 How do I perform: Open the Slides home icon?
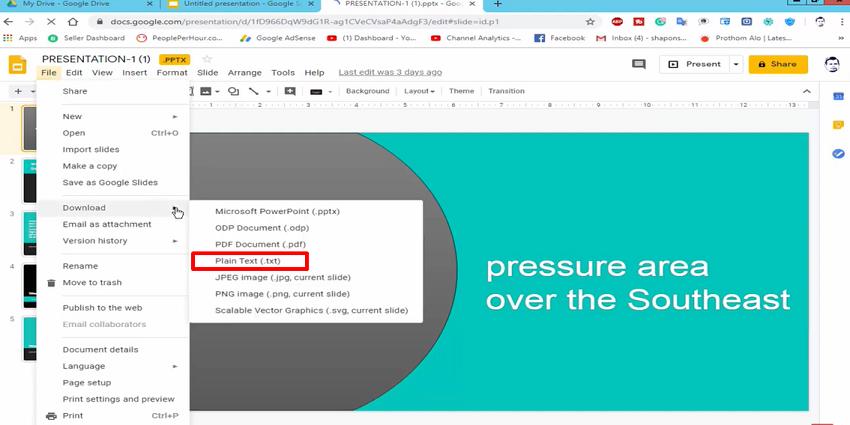17,65
